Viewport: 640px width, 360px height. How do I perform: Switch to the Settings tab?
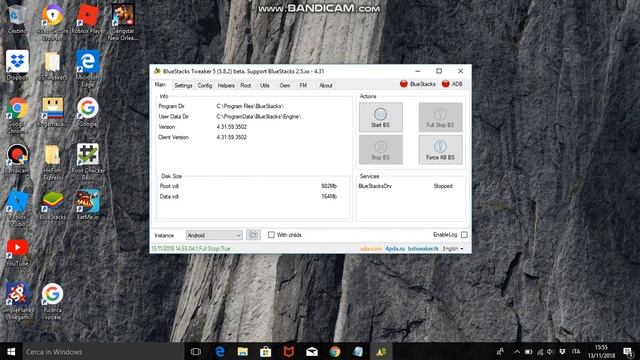tap(183, 85)
